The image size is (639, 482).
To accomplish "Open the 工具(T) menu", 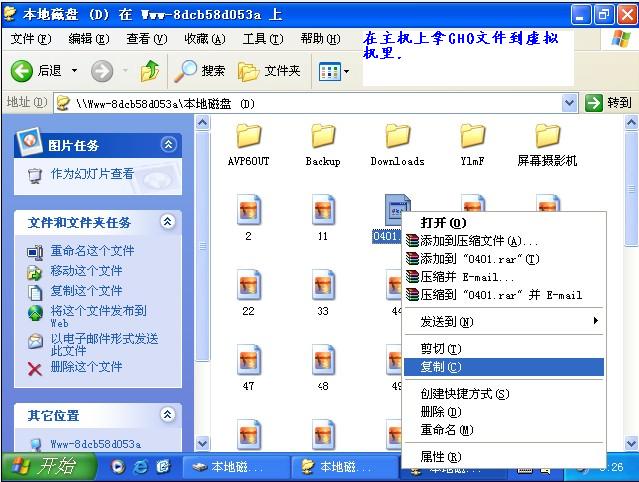I will coord(262,39).
